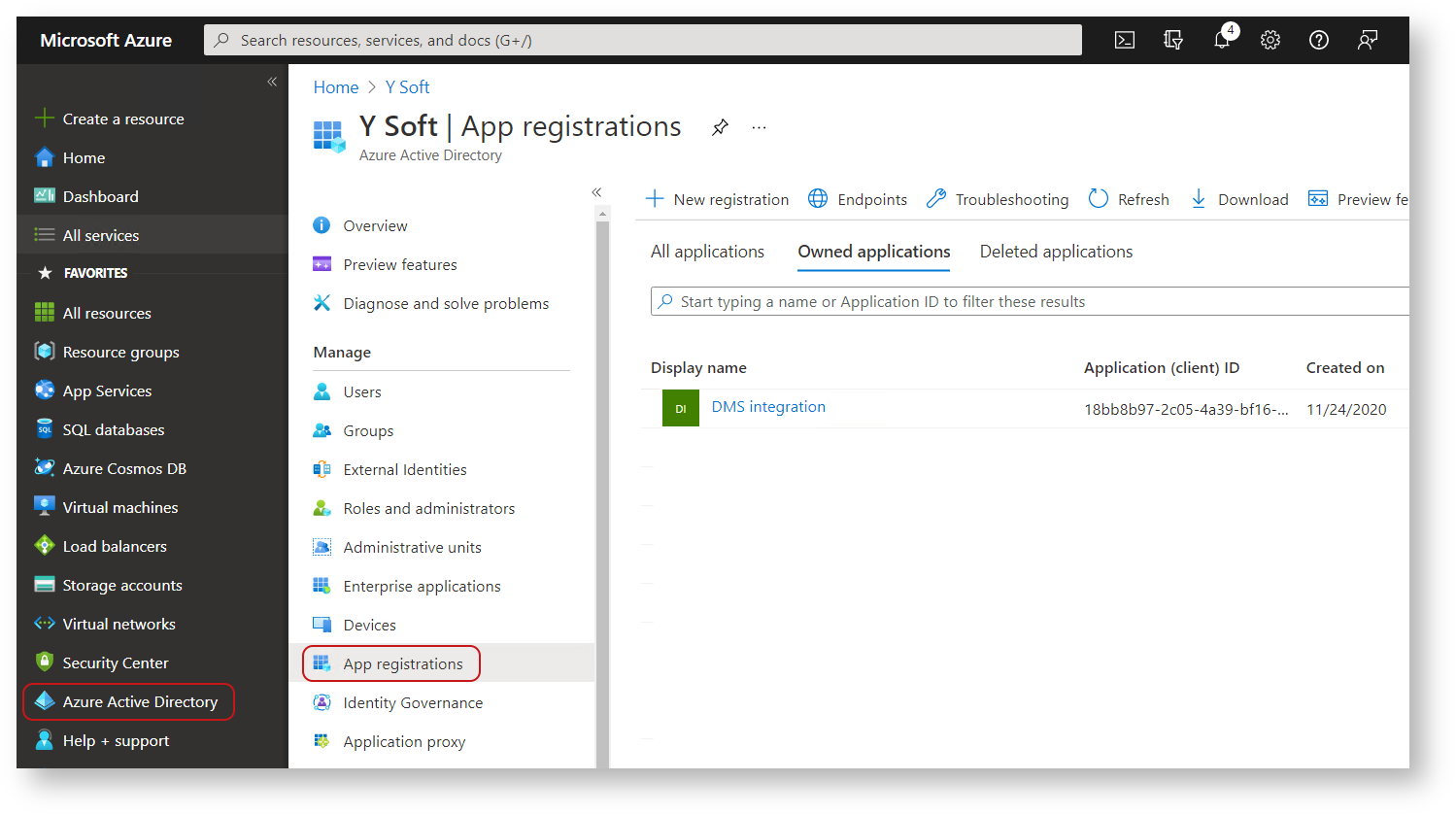Screen dimensions: 1456x815
Task: Open the Feedback icon in the top bar
Action: click(1368, 40)
